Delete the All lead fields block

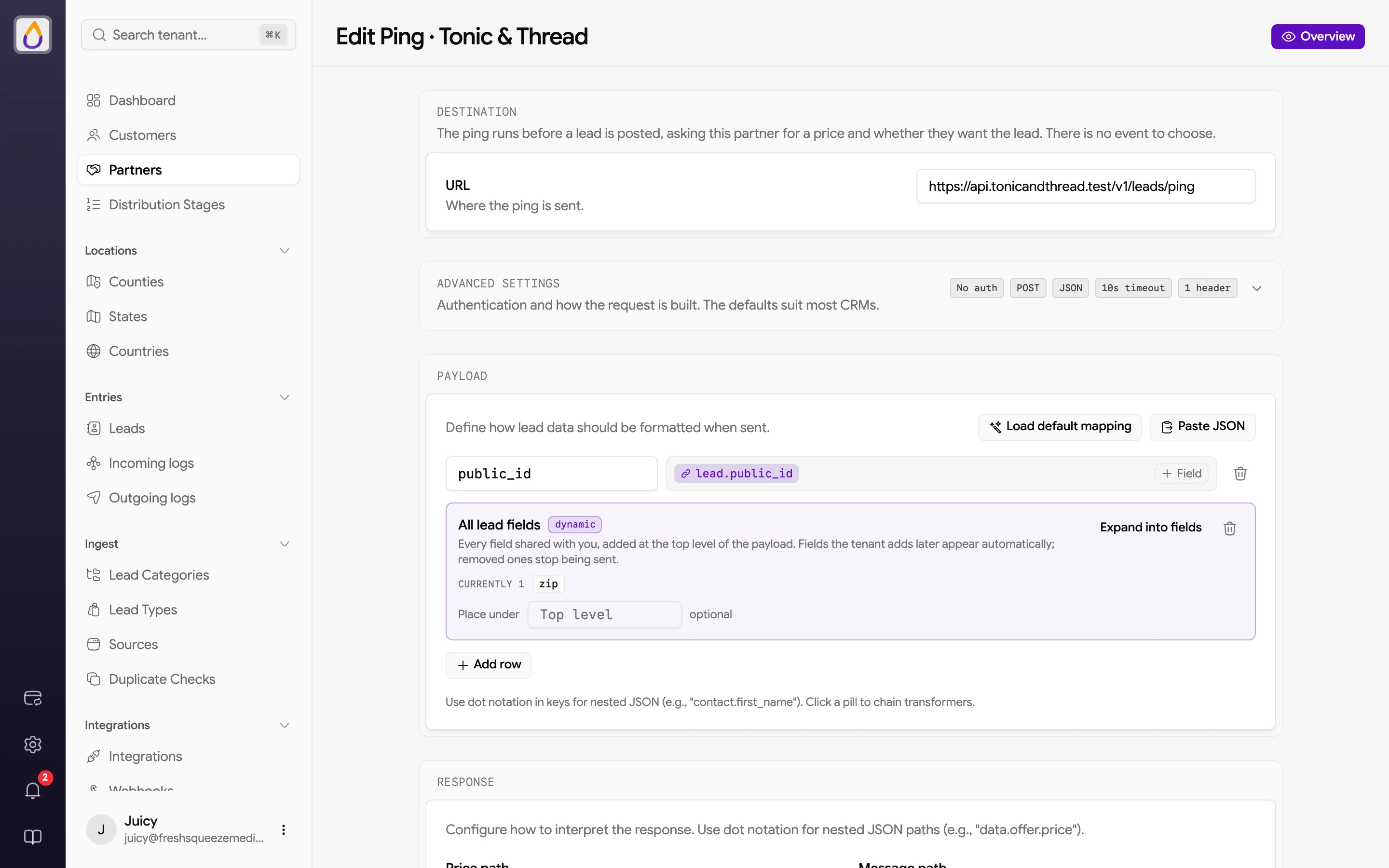[1229, 528]
